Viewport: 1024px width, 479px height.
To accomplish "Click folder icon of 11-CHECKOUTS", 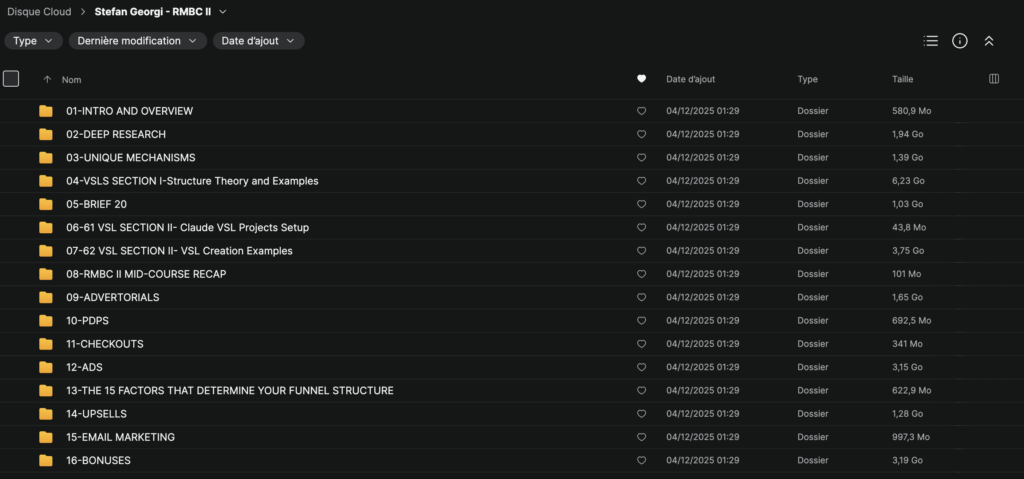I will pos(46,344).
